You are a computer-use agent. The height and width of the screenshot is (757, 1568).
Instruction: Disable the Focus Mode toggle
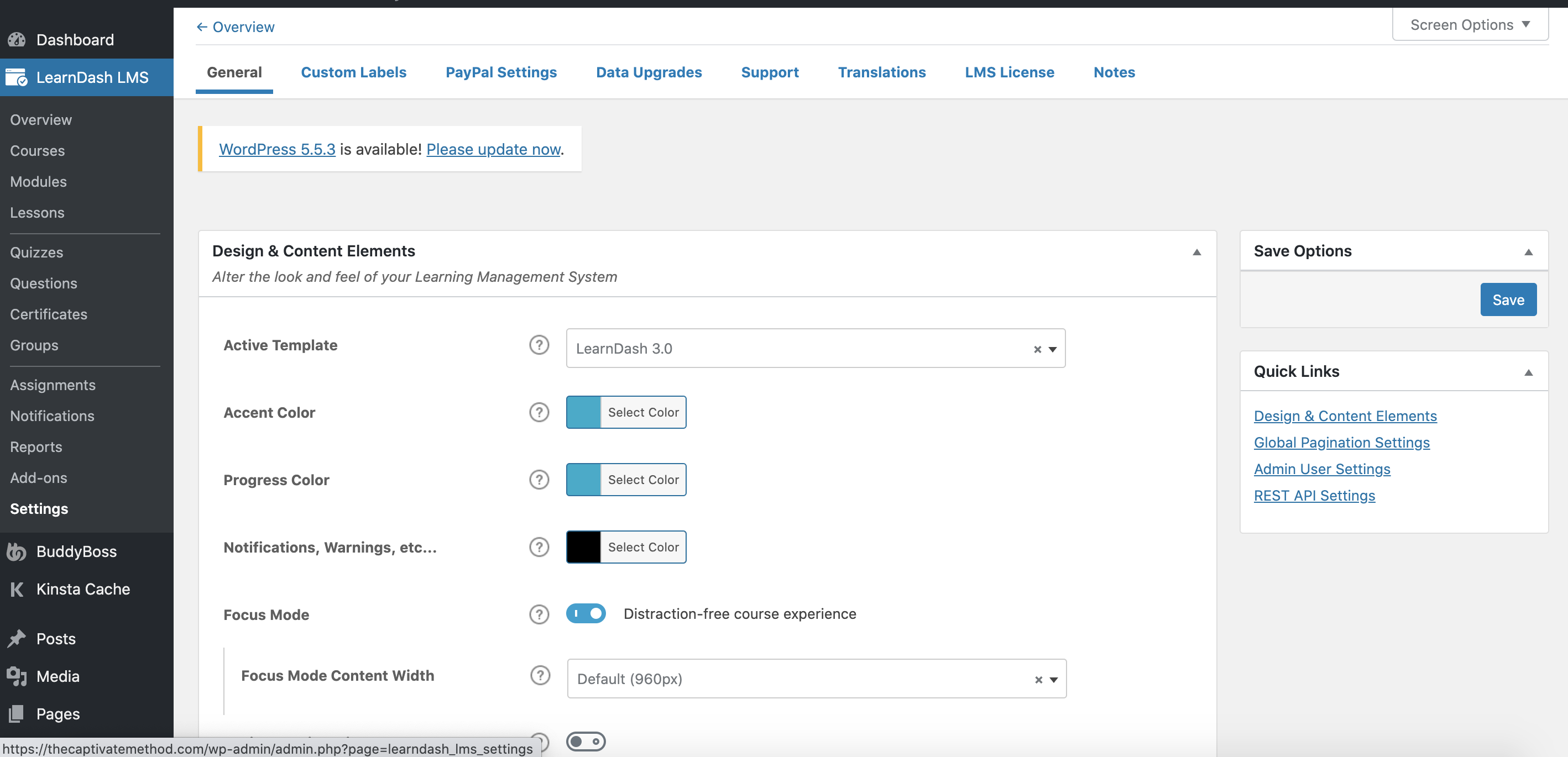pyautogui.click(x=586, y=613)
